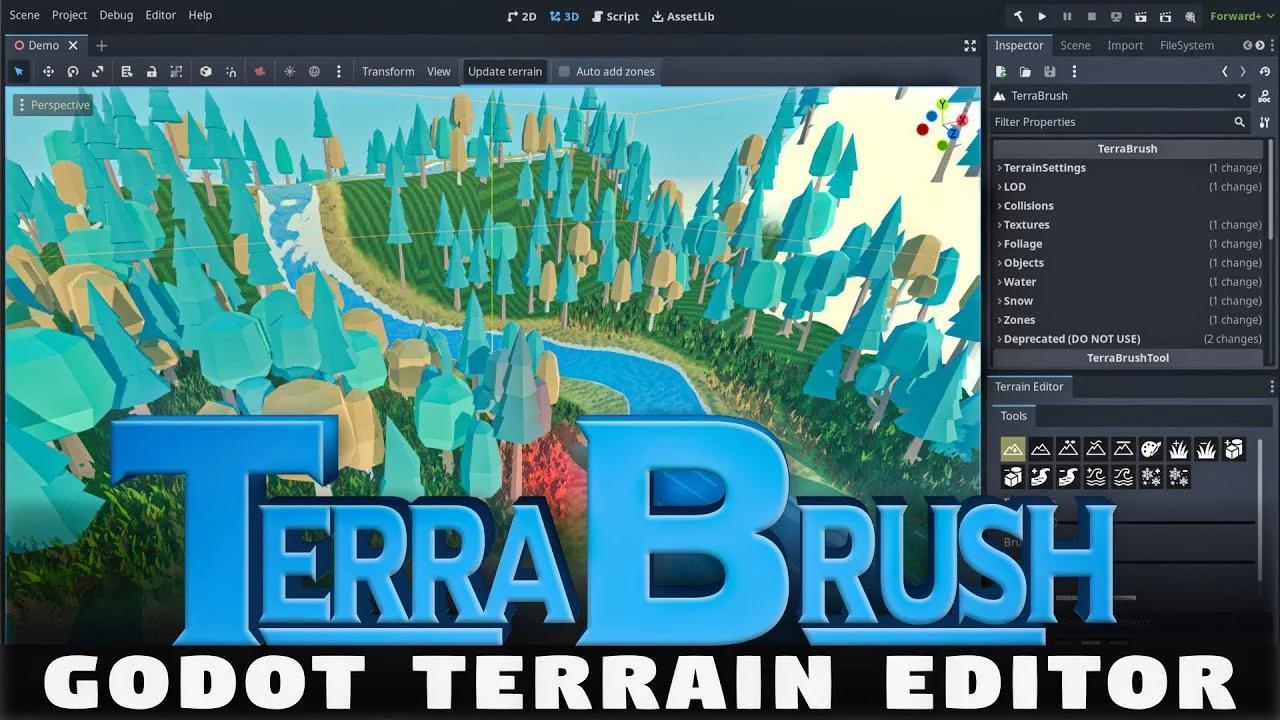Viewport: 1280px width, 720px height.
Task: Open the paint texture tool
Action: point(1150,449)
